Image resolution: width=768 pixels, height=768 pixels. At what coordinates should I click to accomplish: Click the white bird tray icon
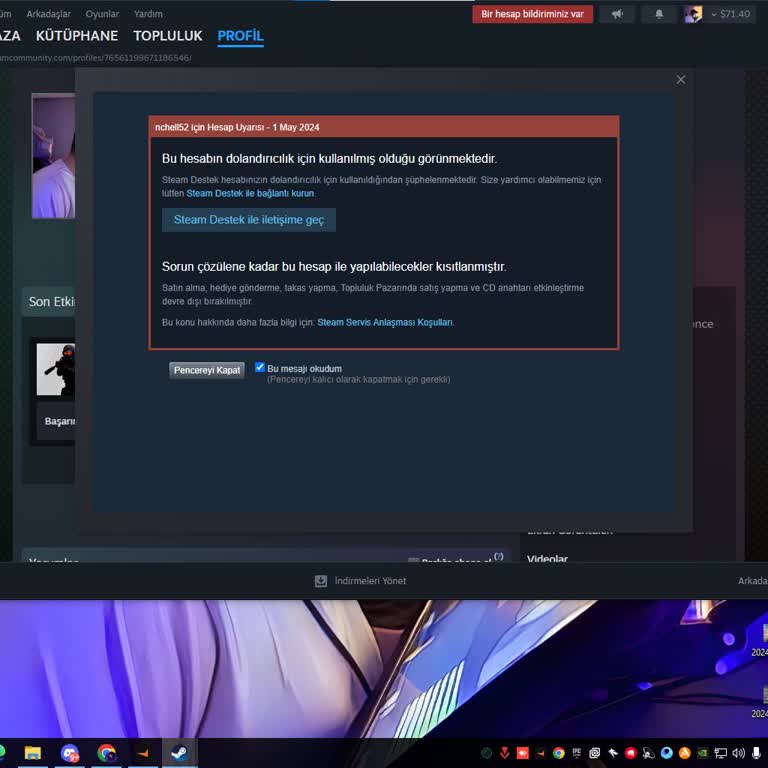click(x=613, y=753)
